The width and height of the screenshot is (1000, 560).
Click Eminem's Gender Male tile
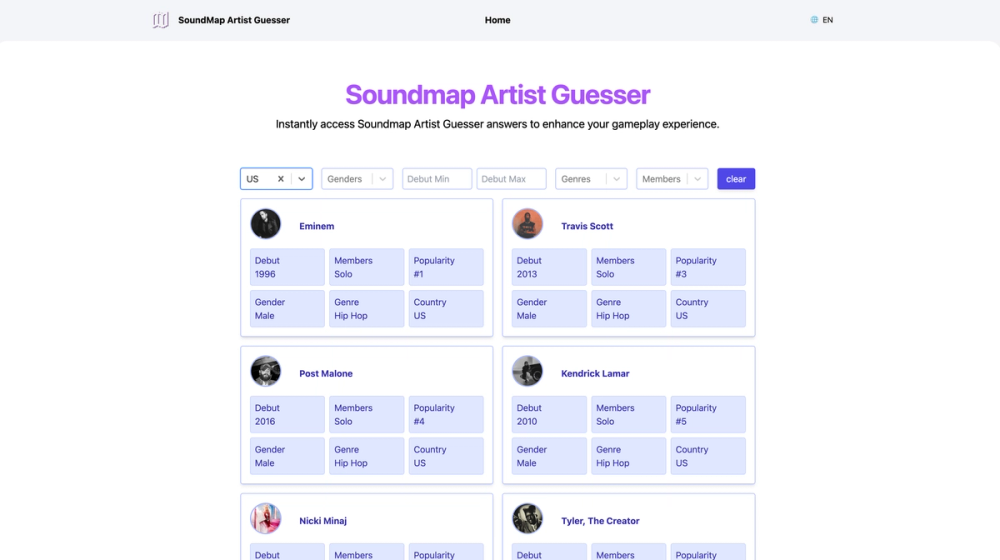click(x=287, y=309)
